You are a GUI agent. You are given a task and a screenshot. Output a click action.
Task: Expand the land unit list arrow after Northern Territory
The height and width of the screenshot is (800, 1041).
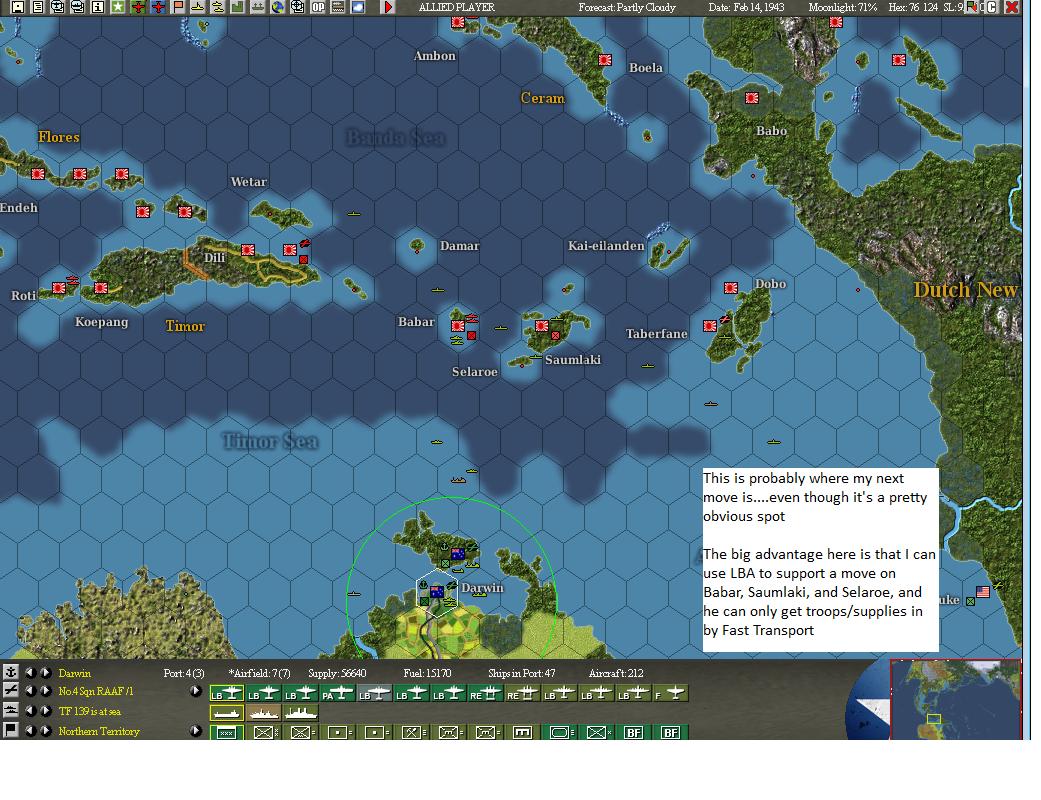(x=195, y=731)
